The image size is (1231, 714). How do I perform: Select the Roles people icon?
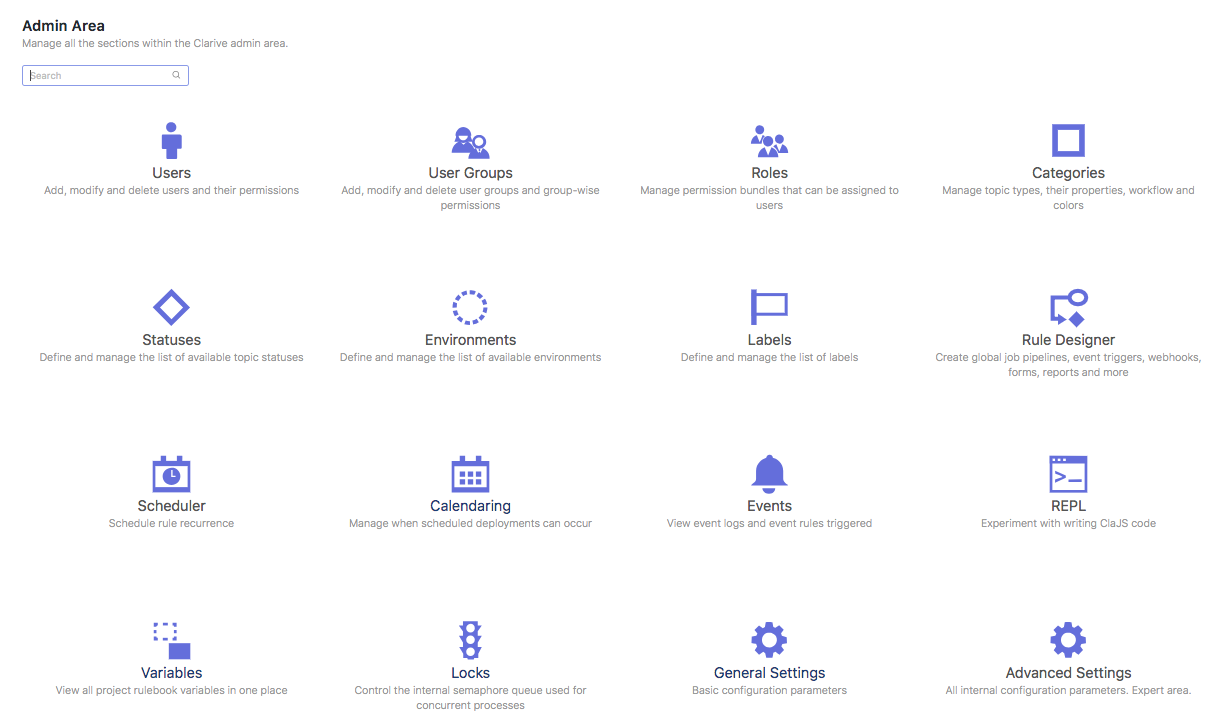point(769,141)
